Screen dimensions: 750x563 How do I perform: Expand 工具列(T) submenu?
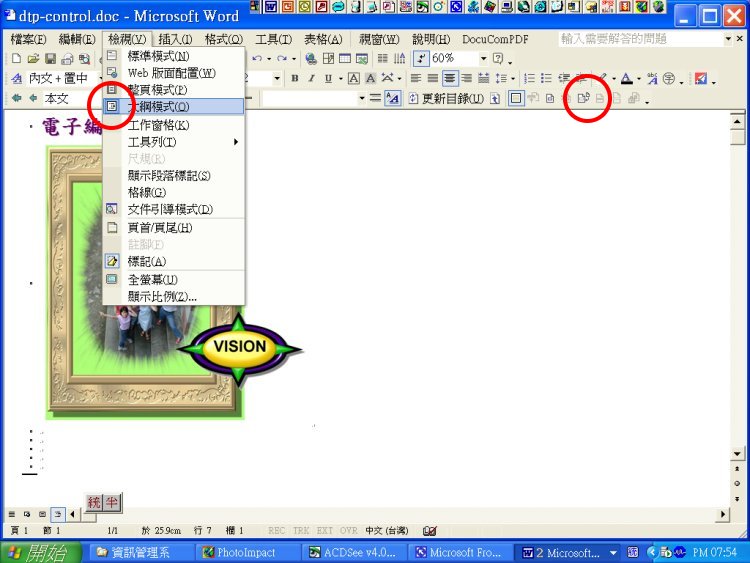pos(174,142)
